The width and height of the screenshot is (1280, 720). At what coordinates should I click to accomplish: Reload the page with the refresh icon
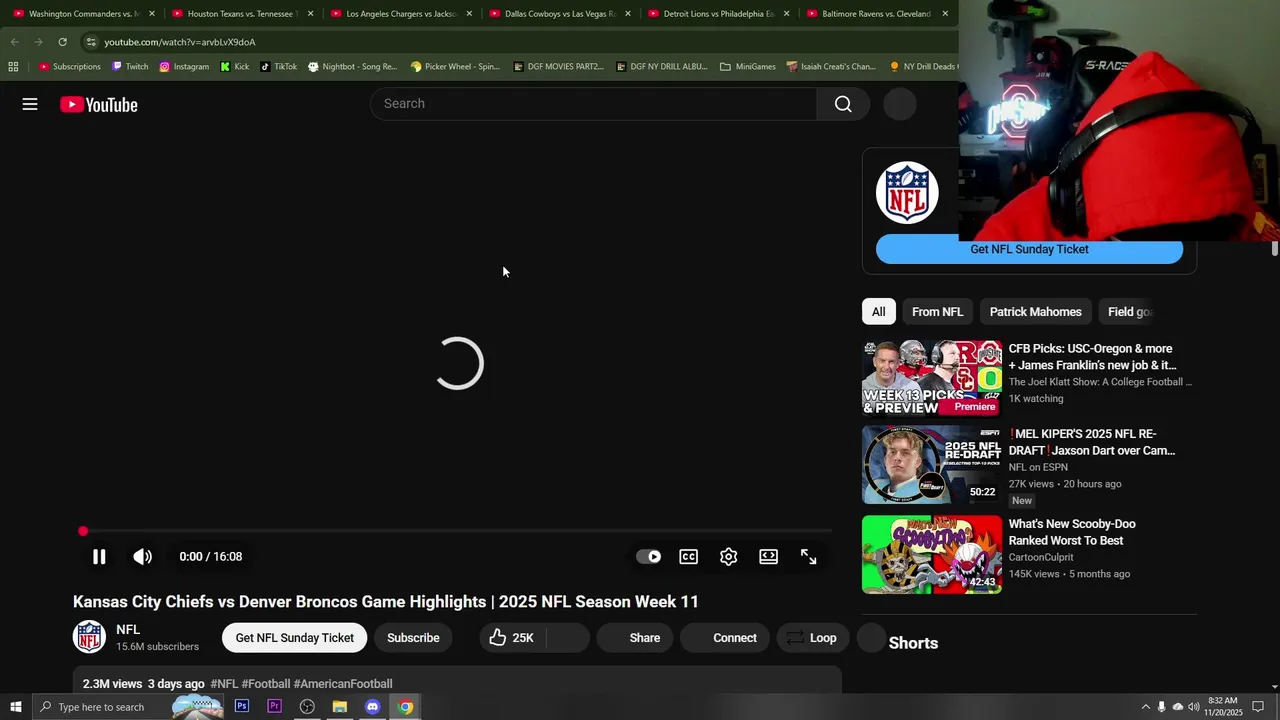point(62,42)
